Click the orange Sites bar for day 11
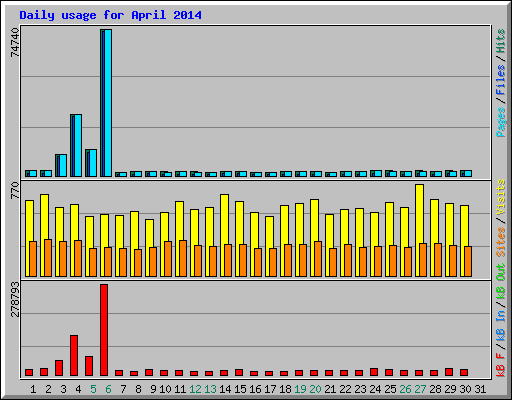This screenshot has height=400, width=512. (x=183, y=258)
